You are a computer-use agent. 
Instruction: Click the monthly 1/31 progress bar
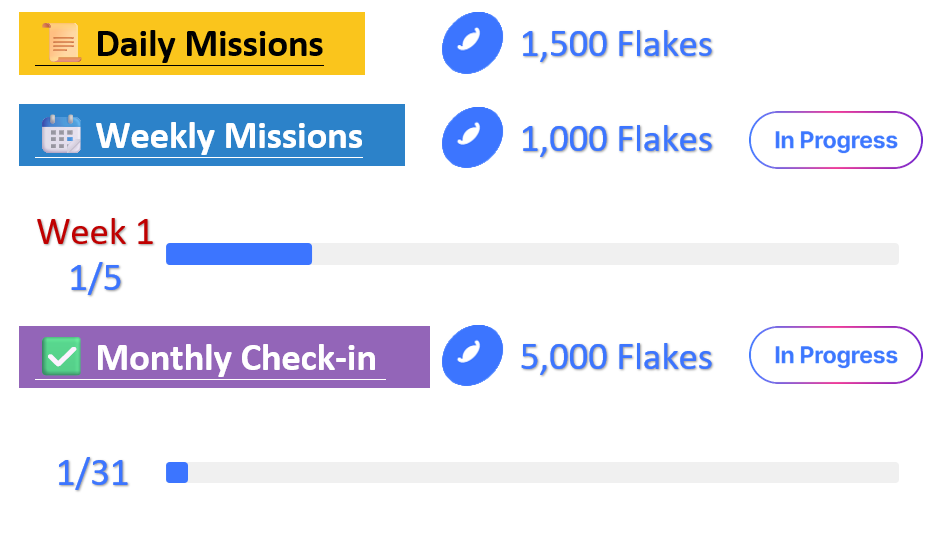[x=532, y=472]
